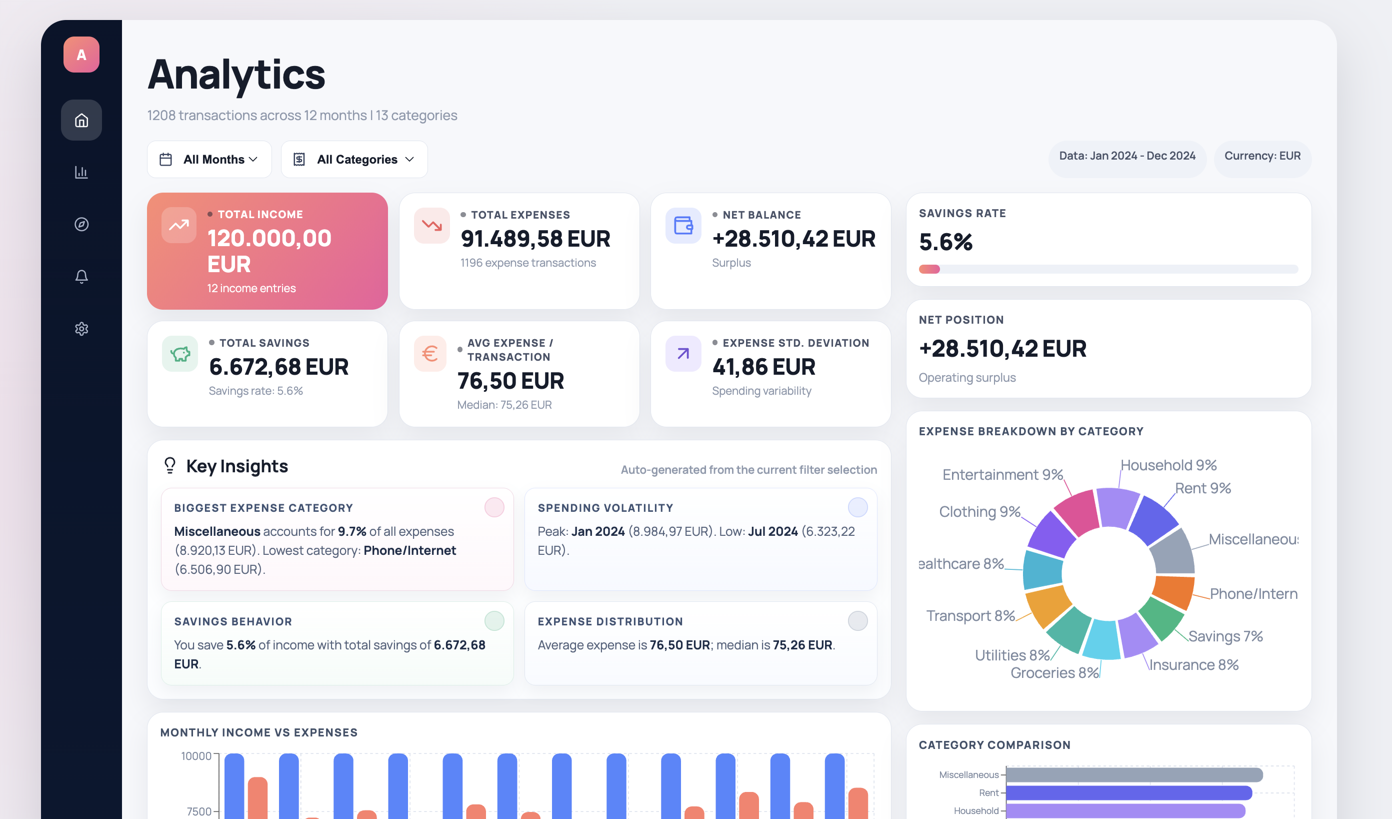Click the Data: Jan 2024 - Dec 2024 pill

tap(1127, 156)
